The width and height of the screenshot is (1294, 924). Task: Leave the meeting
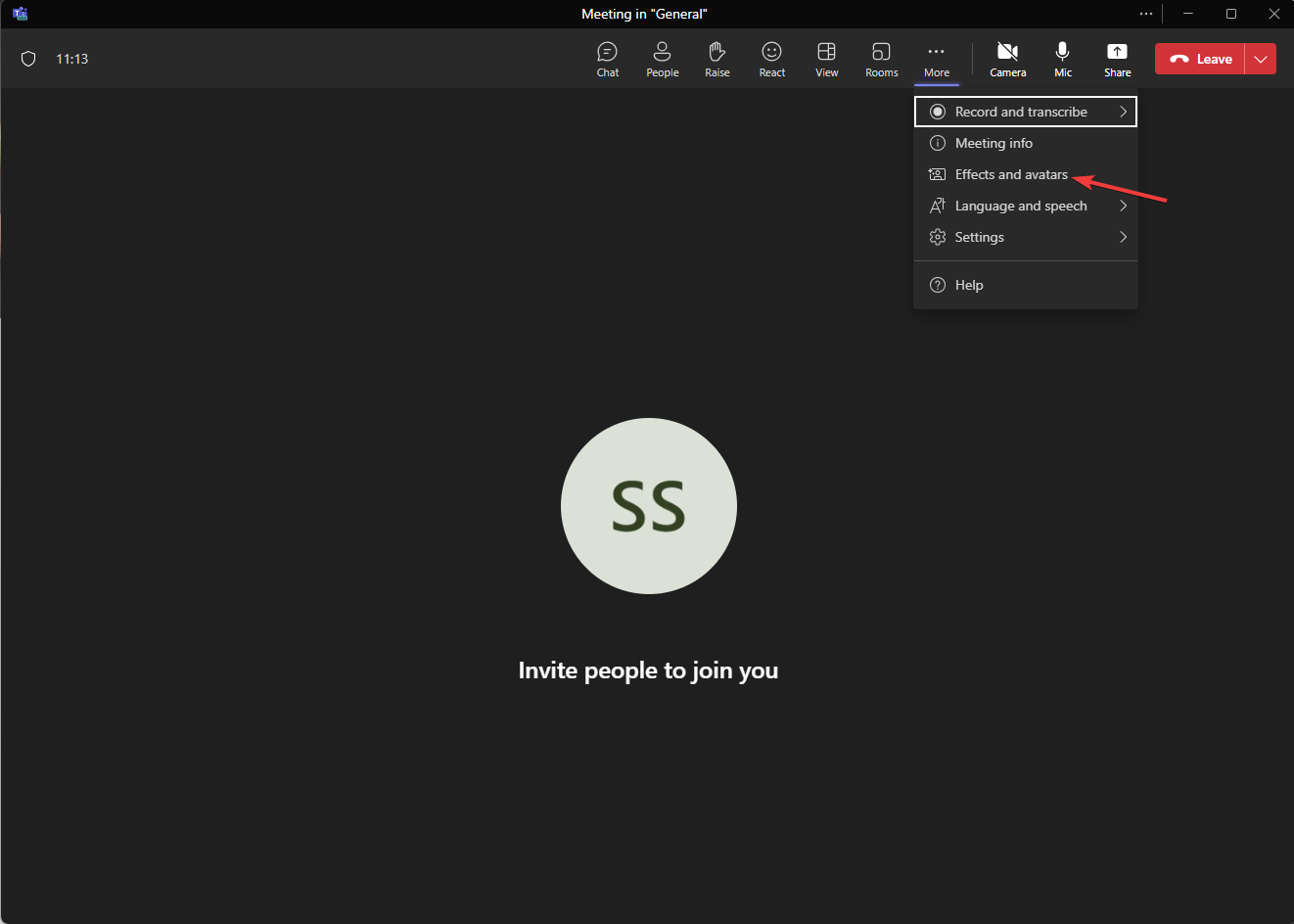1201,59
